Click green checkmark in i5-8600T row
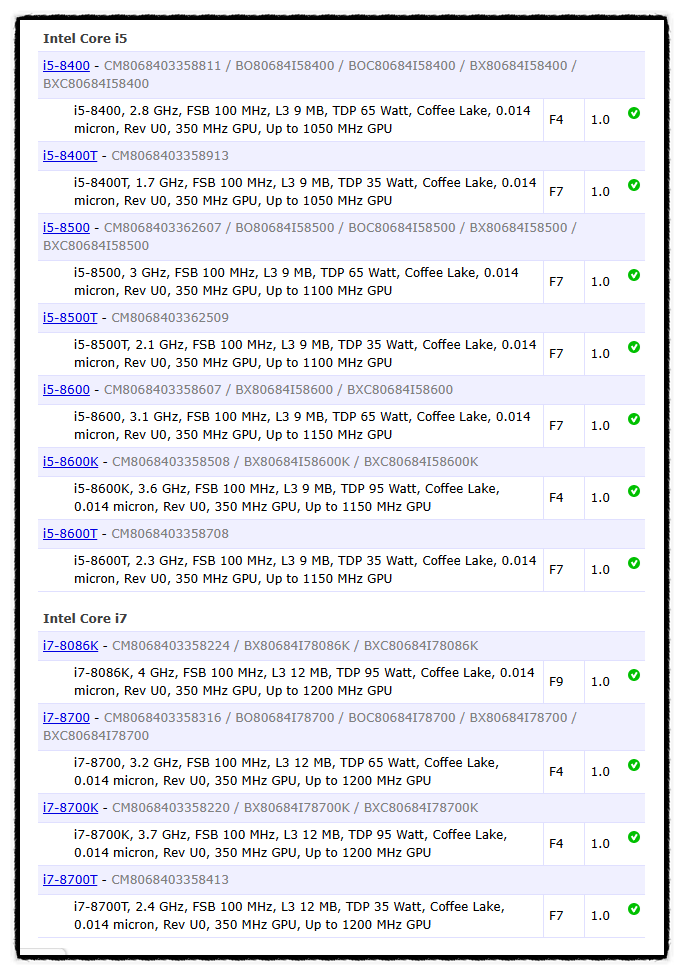 [x=634, y=563]
